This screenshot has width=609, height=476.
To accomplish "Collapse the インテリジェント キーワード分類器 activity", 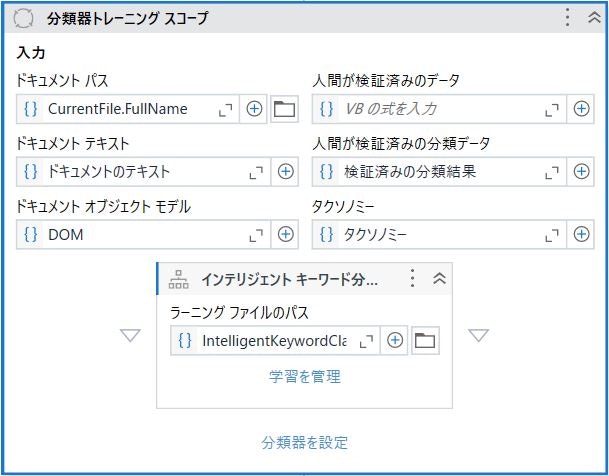I will pyautogui.click(x=439, y=278).
